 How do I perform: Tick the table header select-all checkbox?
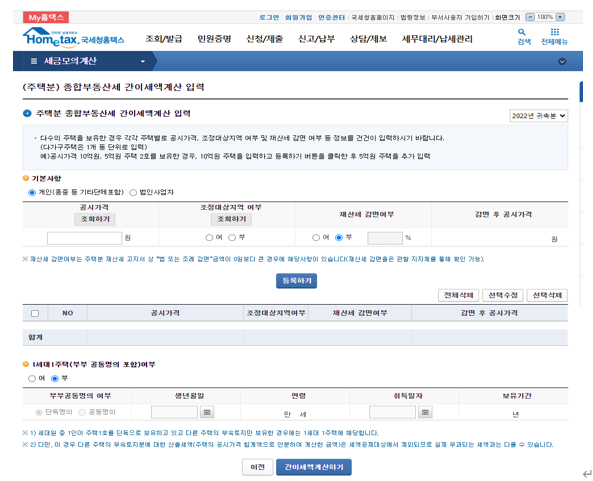click(35, 313)
